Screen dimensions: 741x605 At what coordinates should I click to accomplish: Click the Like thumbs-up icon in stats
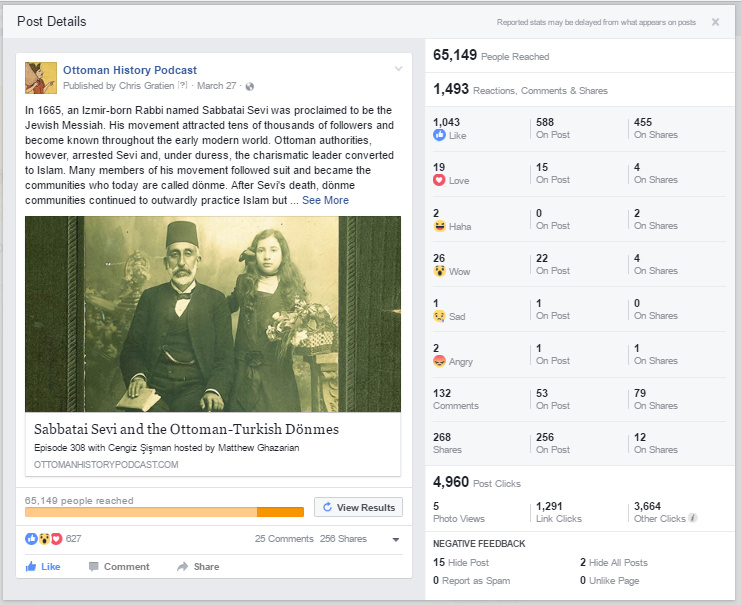click(439, 135)
